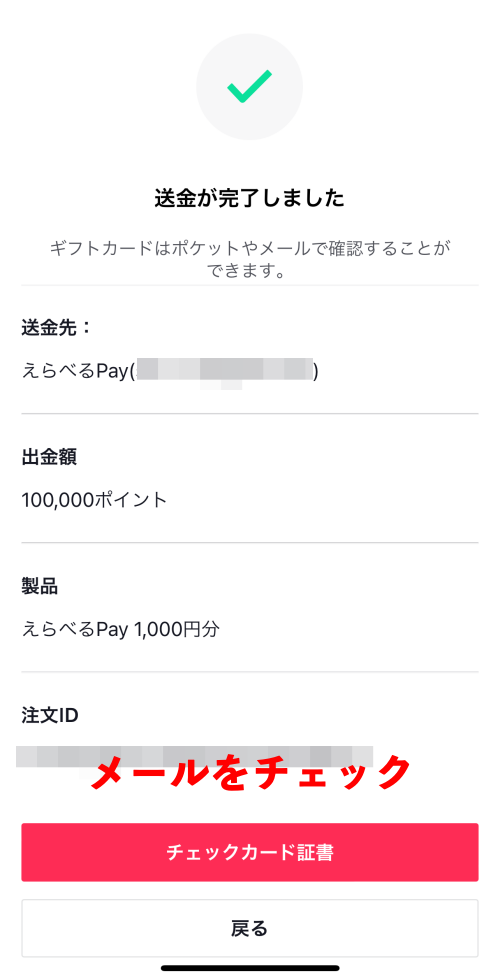Click the home indicator bar at bottom
The image size is (500, 975).
click(250, 968)
